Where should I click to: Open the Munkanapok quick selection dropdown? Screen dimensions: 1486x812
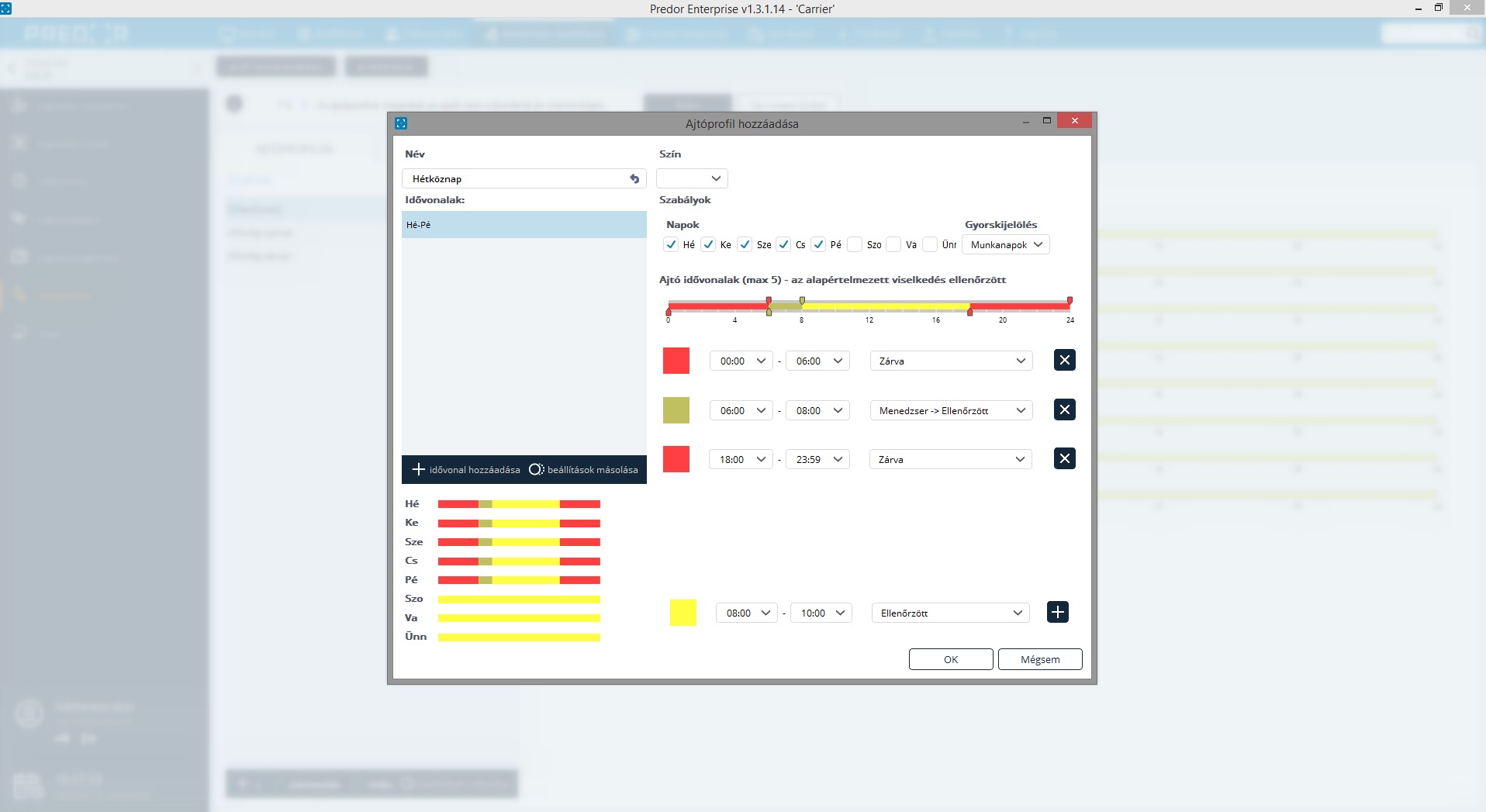pyautogui.click(x=1005, y=244)
